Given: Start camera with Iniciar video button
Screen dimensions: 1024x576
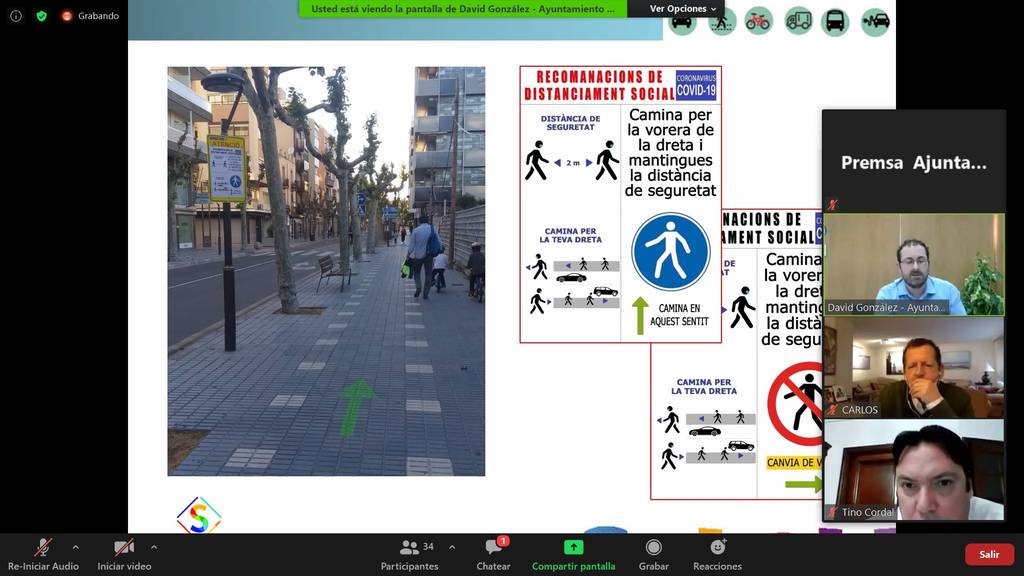Looking at the screenshot, I should [x=124, y=554].
